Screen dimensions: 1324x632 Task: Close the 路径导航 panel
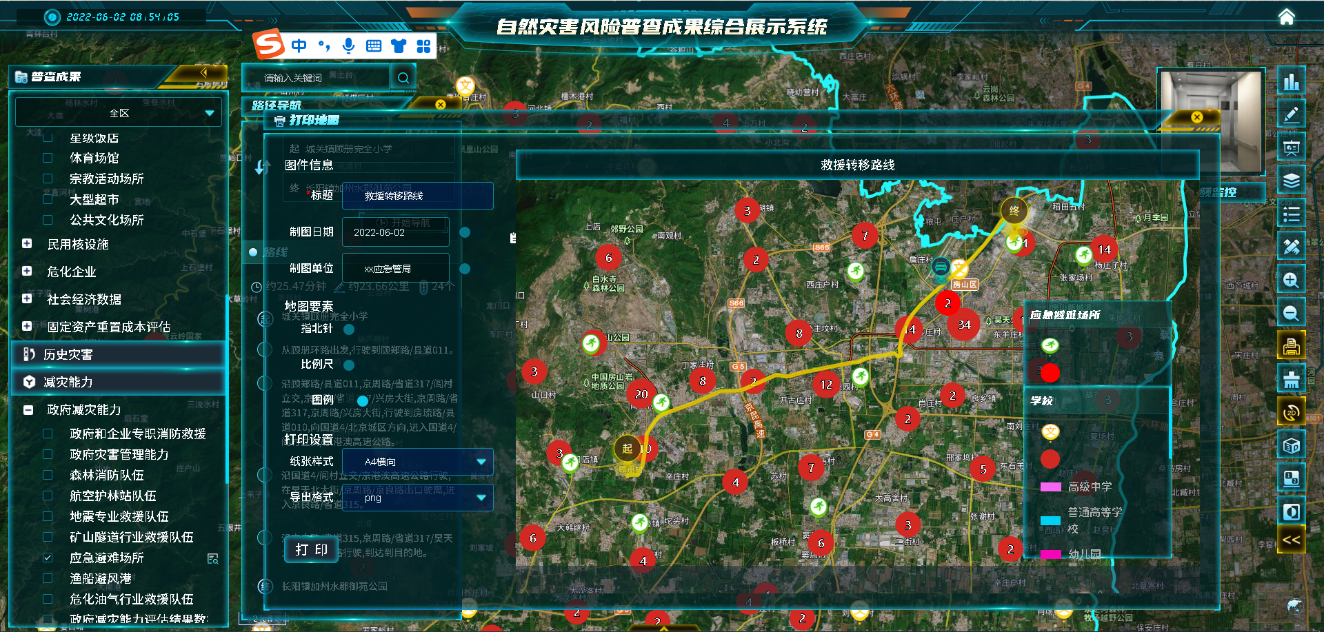tap(440, 104)
